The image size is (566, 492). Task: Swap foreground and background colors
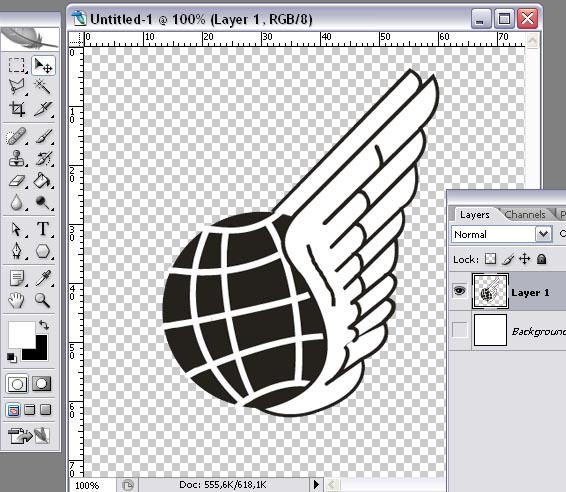44,325
